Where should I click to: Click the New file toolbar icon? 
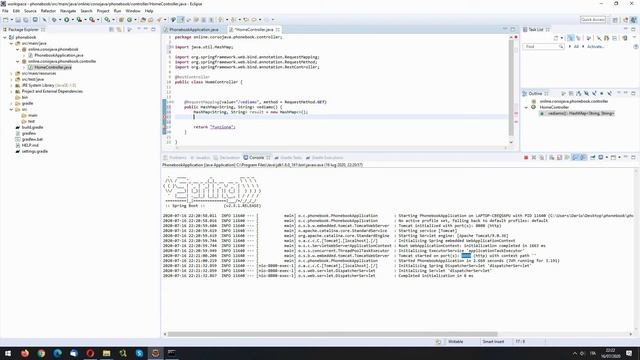tap(5, 20)
